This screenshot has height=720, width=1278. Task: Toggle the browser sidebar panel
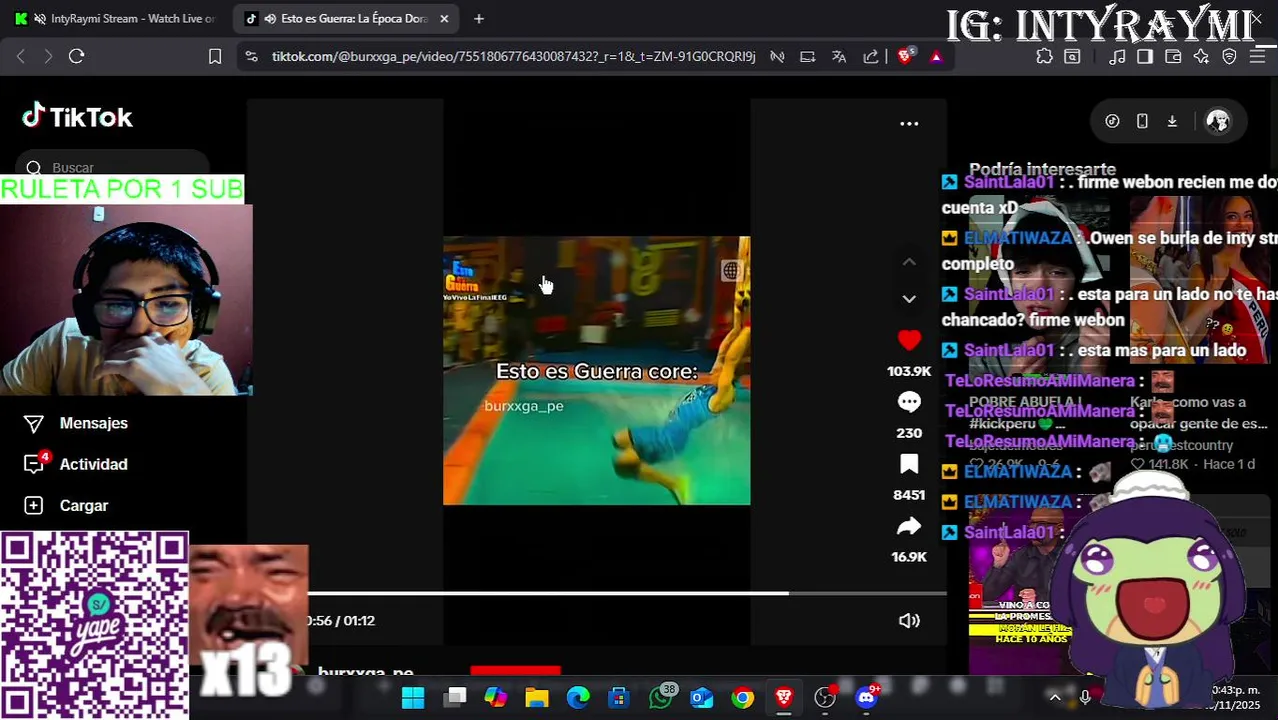click(x=1145, y=57)
